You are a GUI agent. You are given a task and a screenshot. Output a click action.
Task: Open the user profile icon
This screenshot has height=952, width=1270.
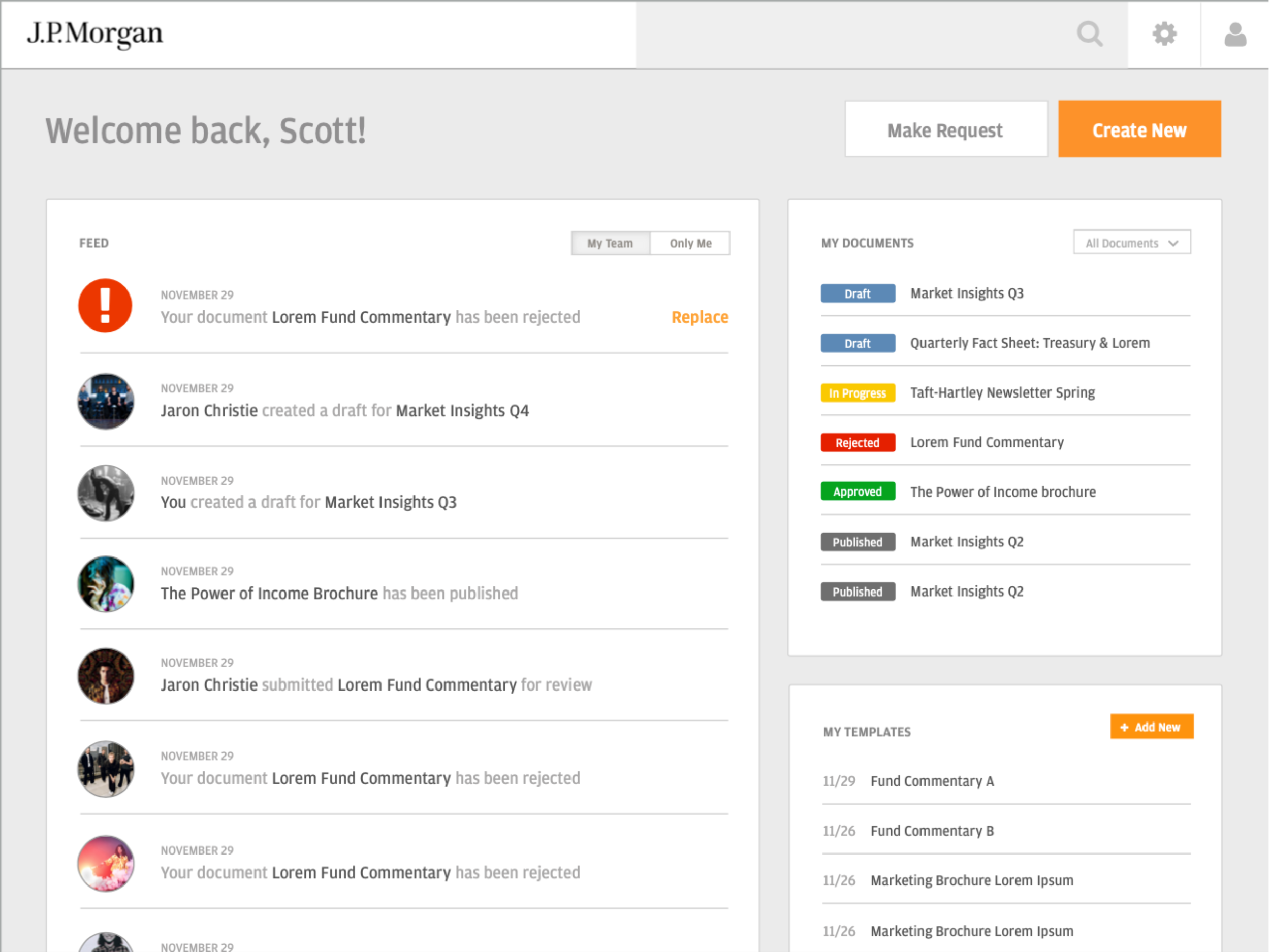pyautogui.click(x=1235, y=35)
